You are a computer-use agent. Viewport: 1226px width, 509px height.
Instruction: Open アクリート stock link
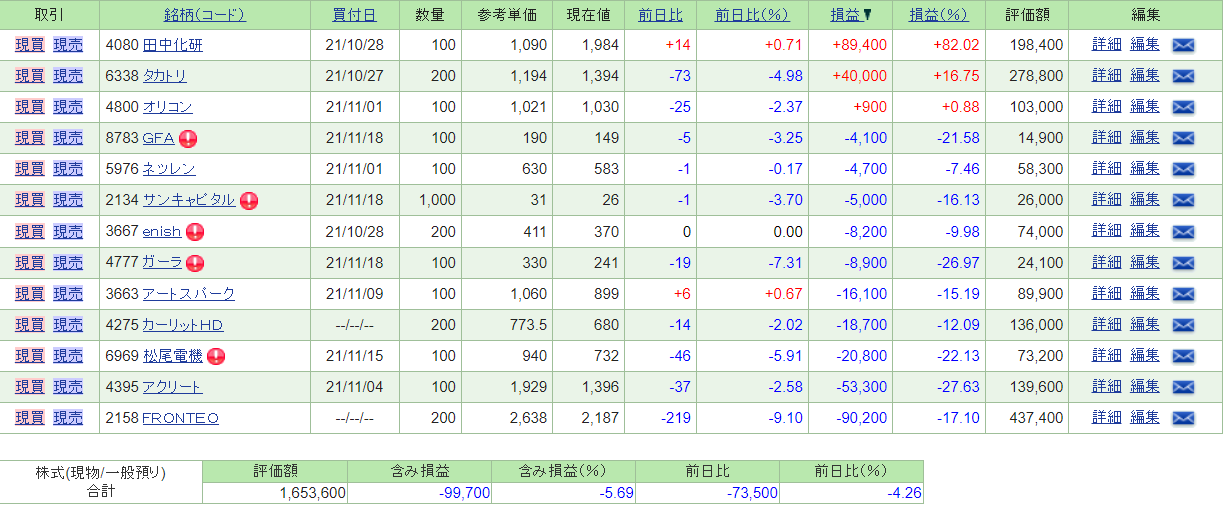172,387
